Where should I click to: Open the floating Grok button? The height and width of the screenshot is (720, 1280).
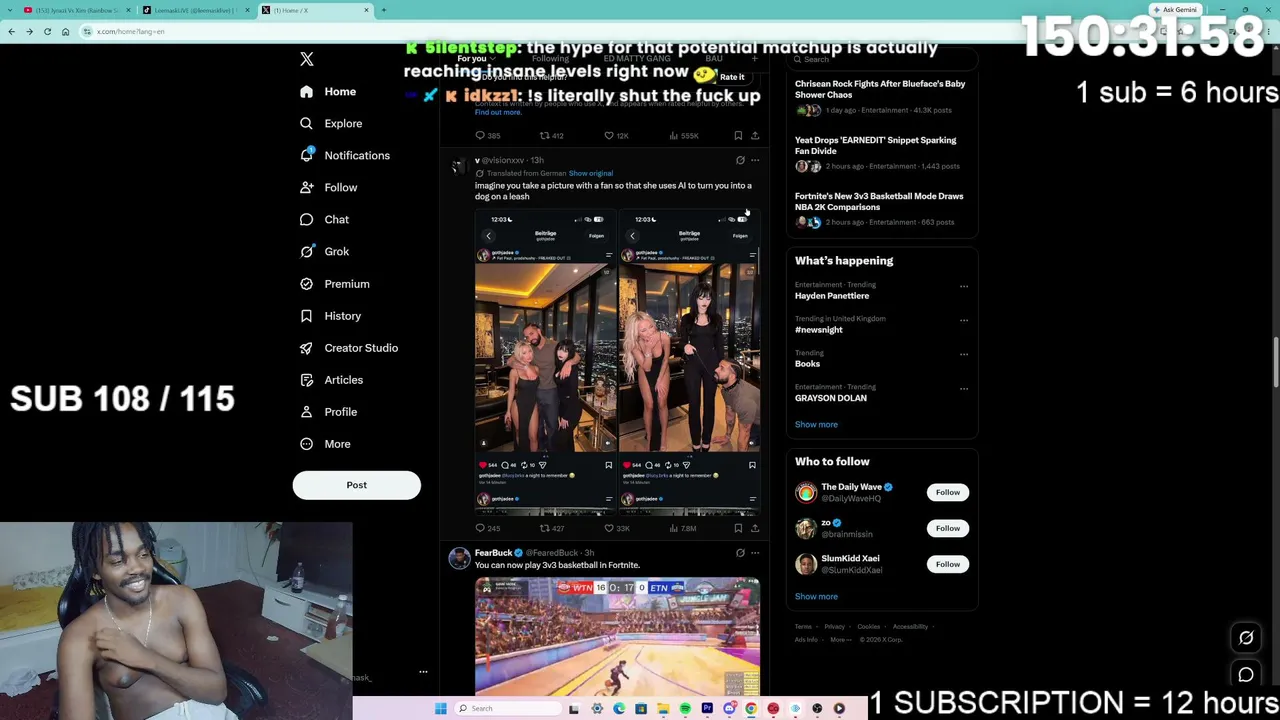(1246, 638)
